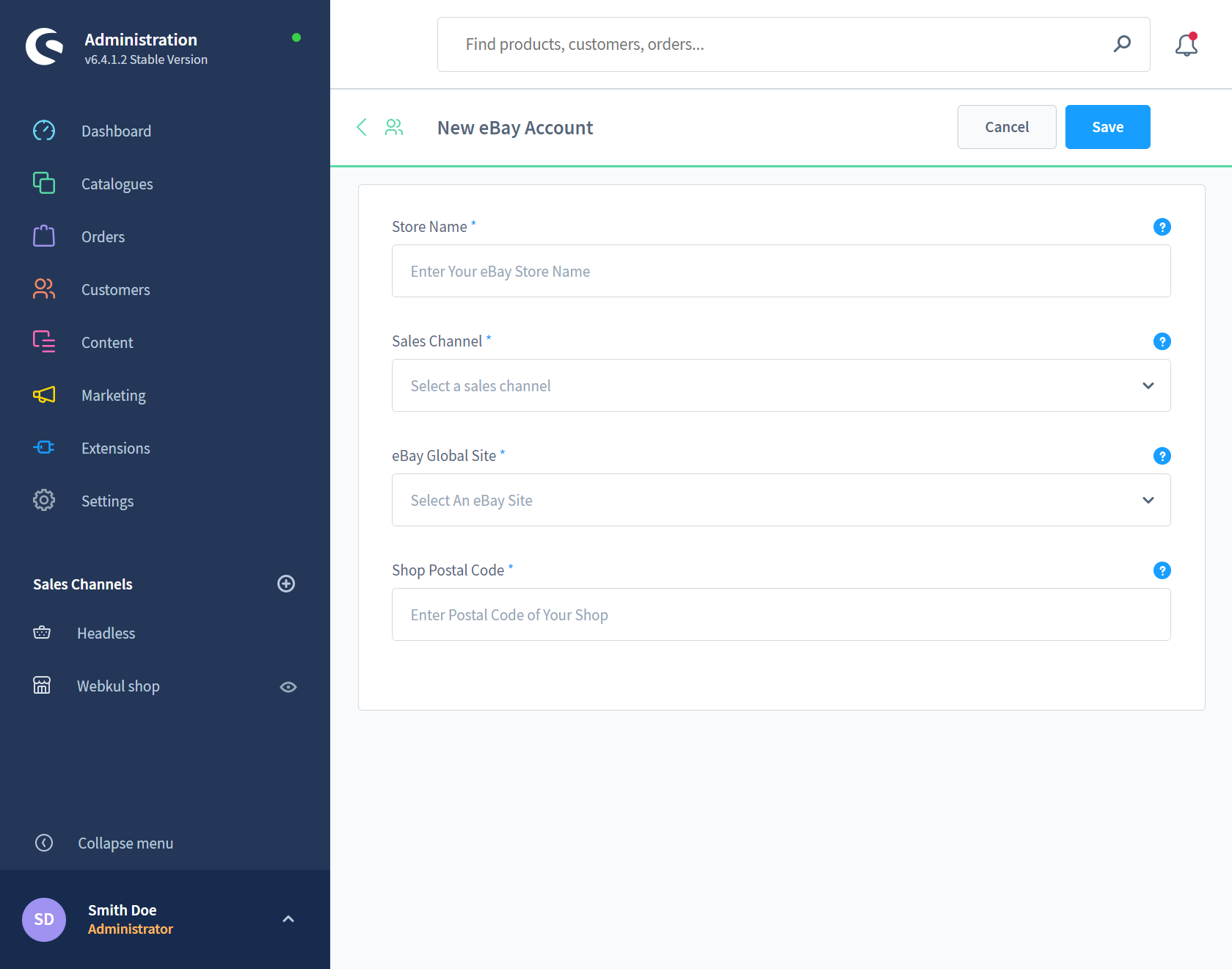The image size is (1232, 969).
Task: Select the Webkul shop sales channel
Action: pos(118,686)
